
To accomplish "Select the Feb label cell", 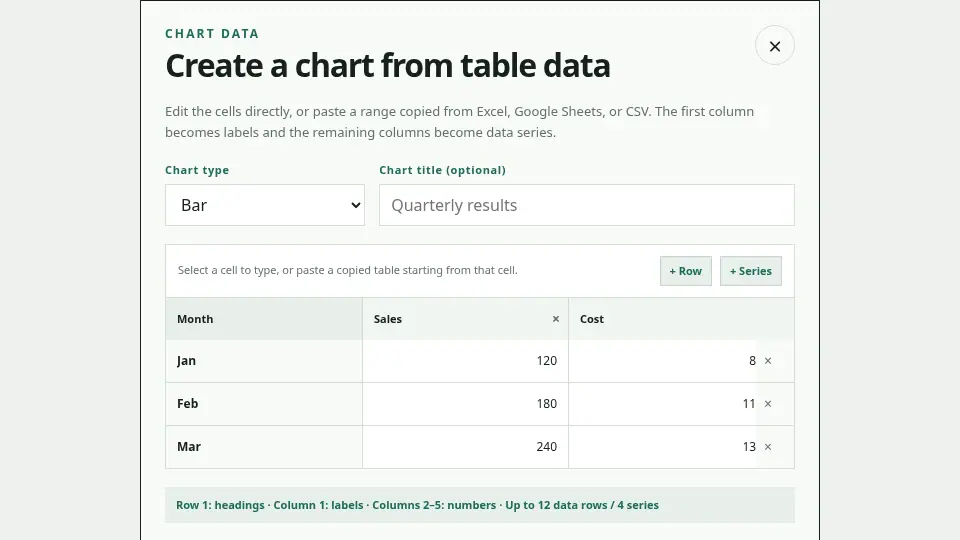I will click(x=264, y=404).
